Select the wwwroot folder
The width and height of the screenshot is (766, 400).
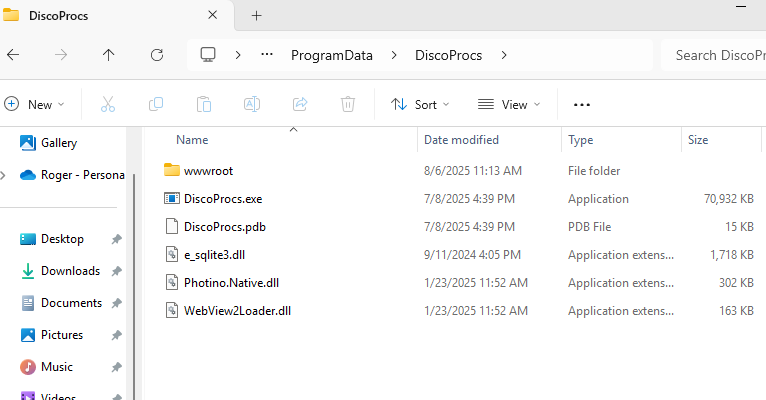pyautogui.click(x=208, y=171)
